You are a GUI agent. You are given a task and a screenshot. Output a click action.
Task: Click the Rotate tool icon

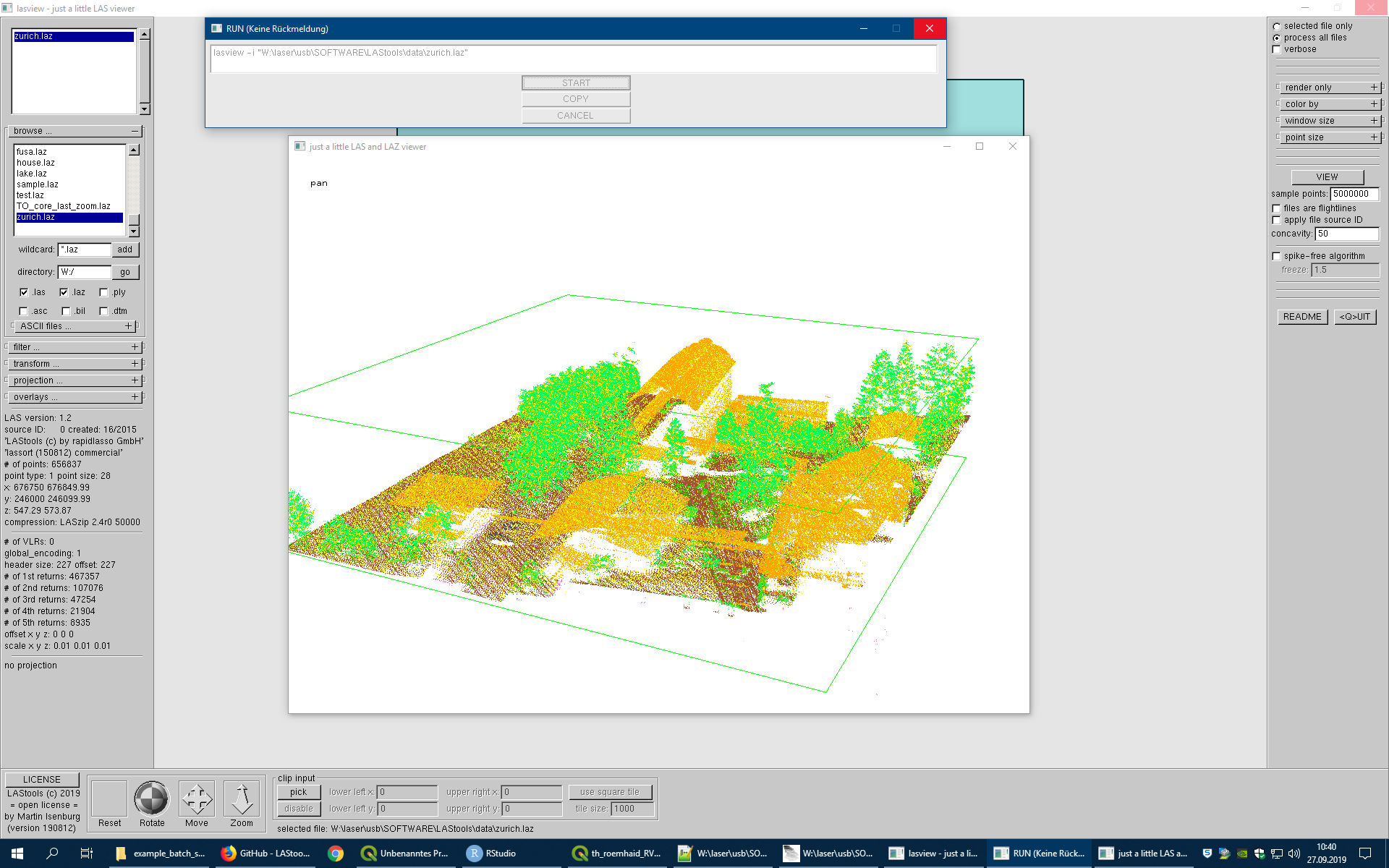coord(152,799)
